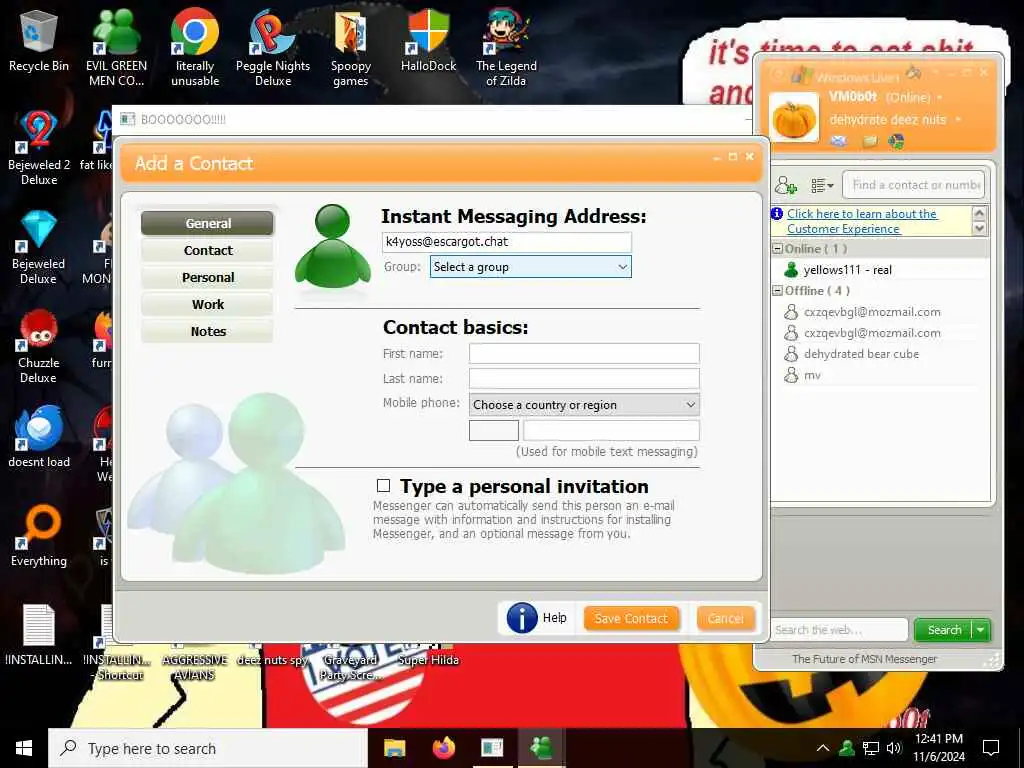The width and height of the screenshot is (1024, 768).
Task: Open the Choose a country or region dropdown
Action: click(x=584, y=405)
